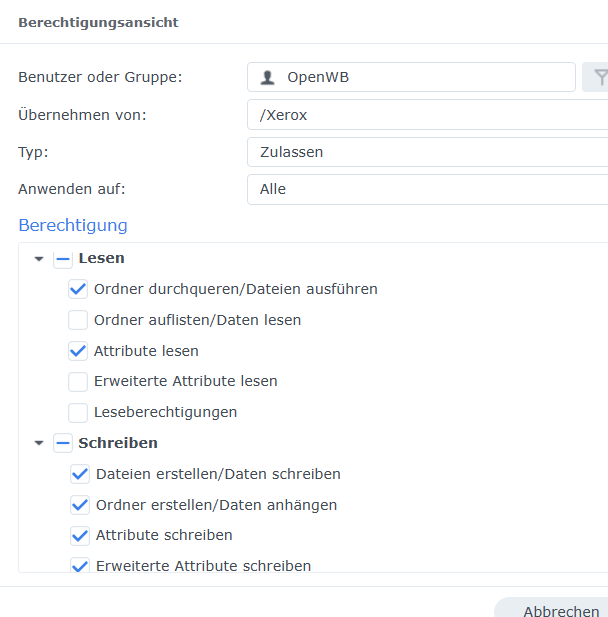Disable Attribute schreiben permission
Screen dimensions: 608x617
tap(80, 535)
